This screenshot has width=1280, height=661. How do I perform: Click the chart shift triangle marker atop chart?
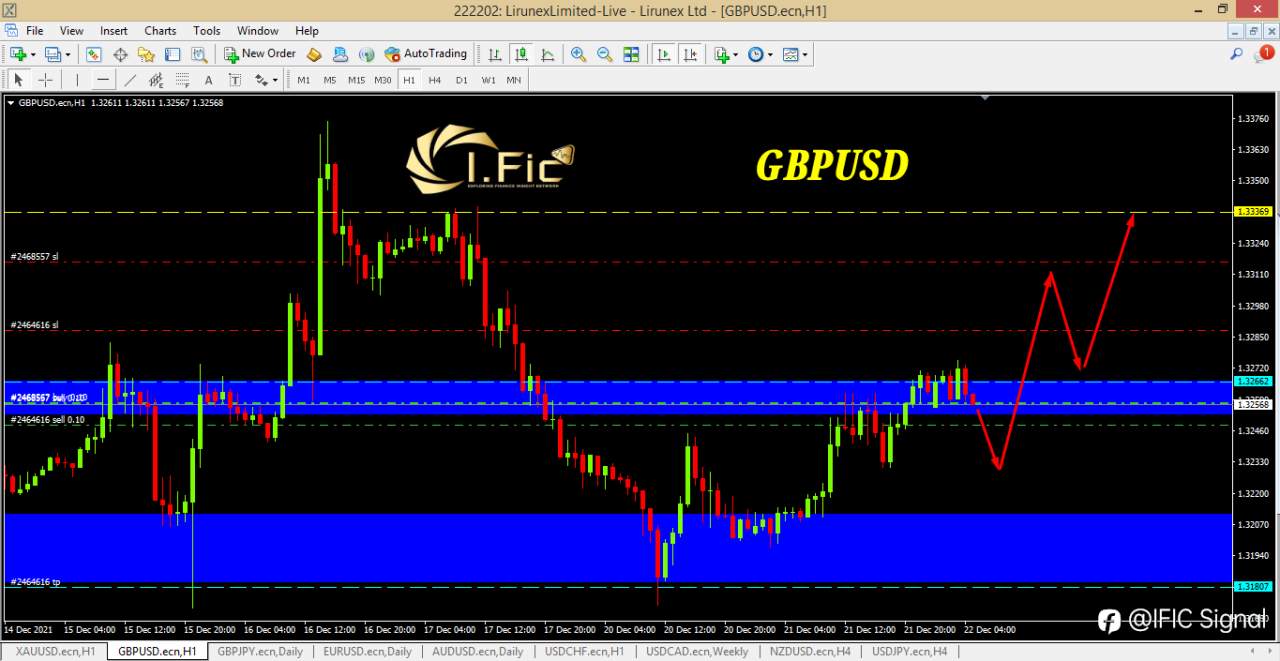pyautogui.click(x=986, y=98)
